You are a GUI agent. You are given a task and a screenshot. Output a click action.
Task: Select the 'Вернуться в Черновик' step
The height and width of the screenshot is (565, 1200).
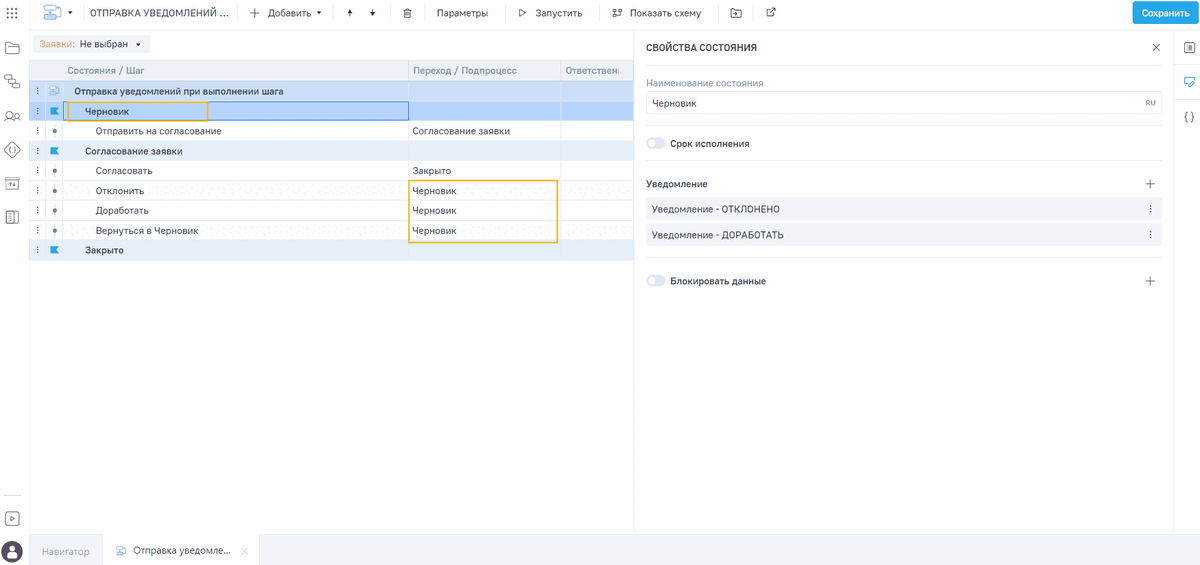tap(146, 231)
